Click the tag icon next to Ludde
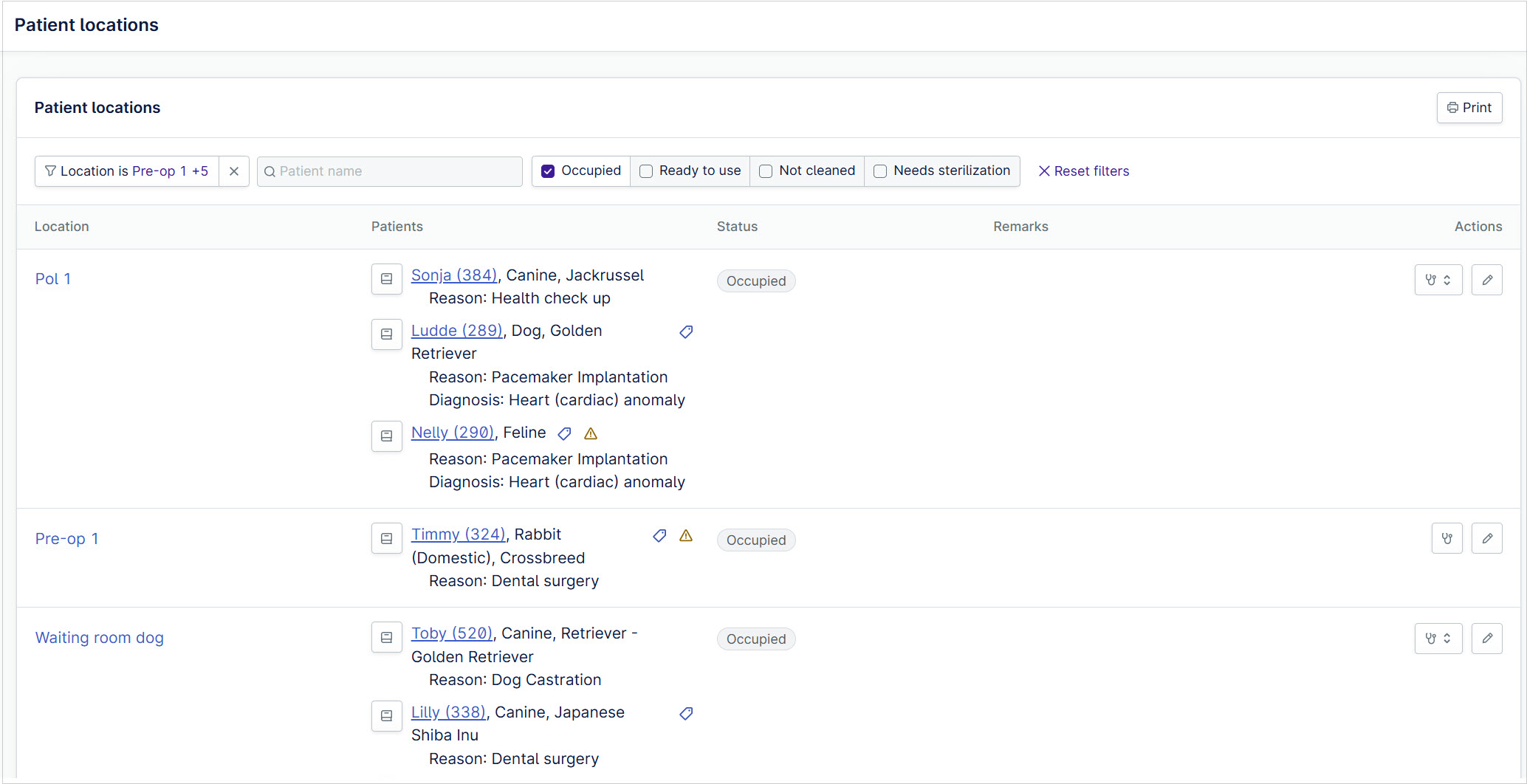Viewport: 1527px width, 784px height. 686,332
